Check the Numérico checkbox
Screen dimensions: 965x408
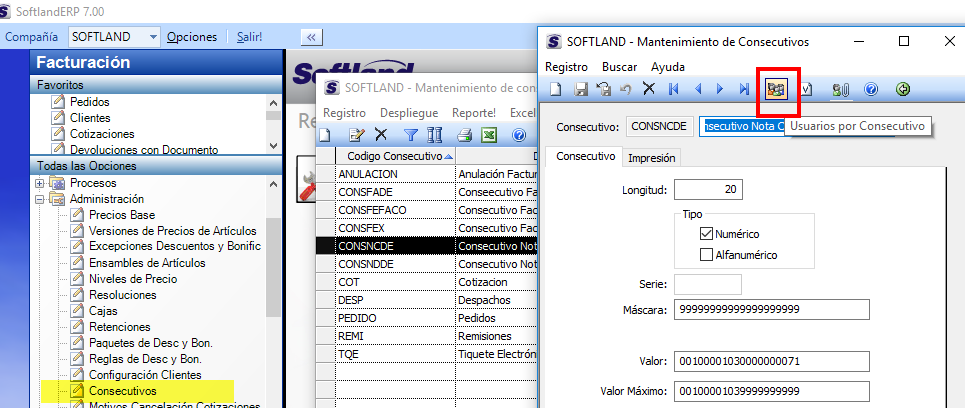click(706, 234)
